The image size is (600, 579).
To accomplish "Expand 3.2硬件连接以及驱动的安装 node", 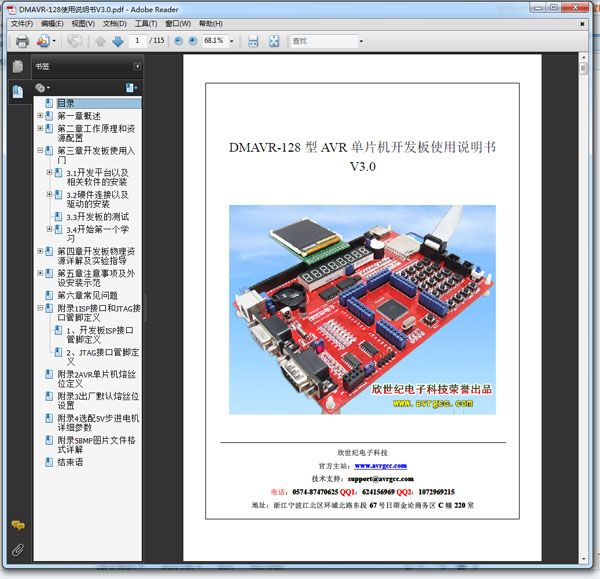I will [49, 194].
